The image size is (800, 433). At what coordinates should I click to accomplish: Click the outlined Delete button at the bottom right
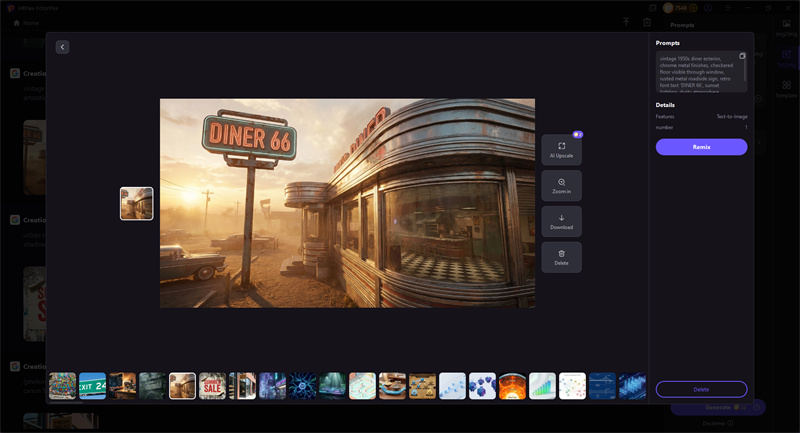coord(701,389)
